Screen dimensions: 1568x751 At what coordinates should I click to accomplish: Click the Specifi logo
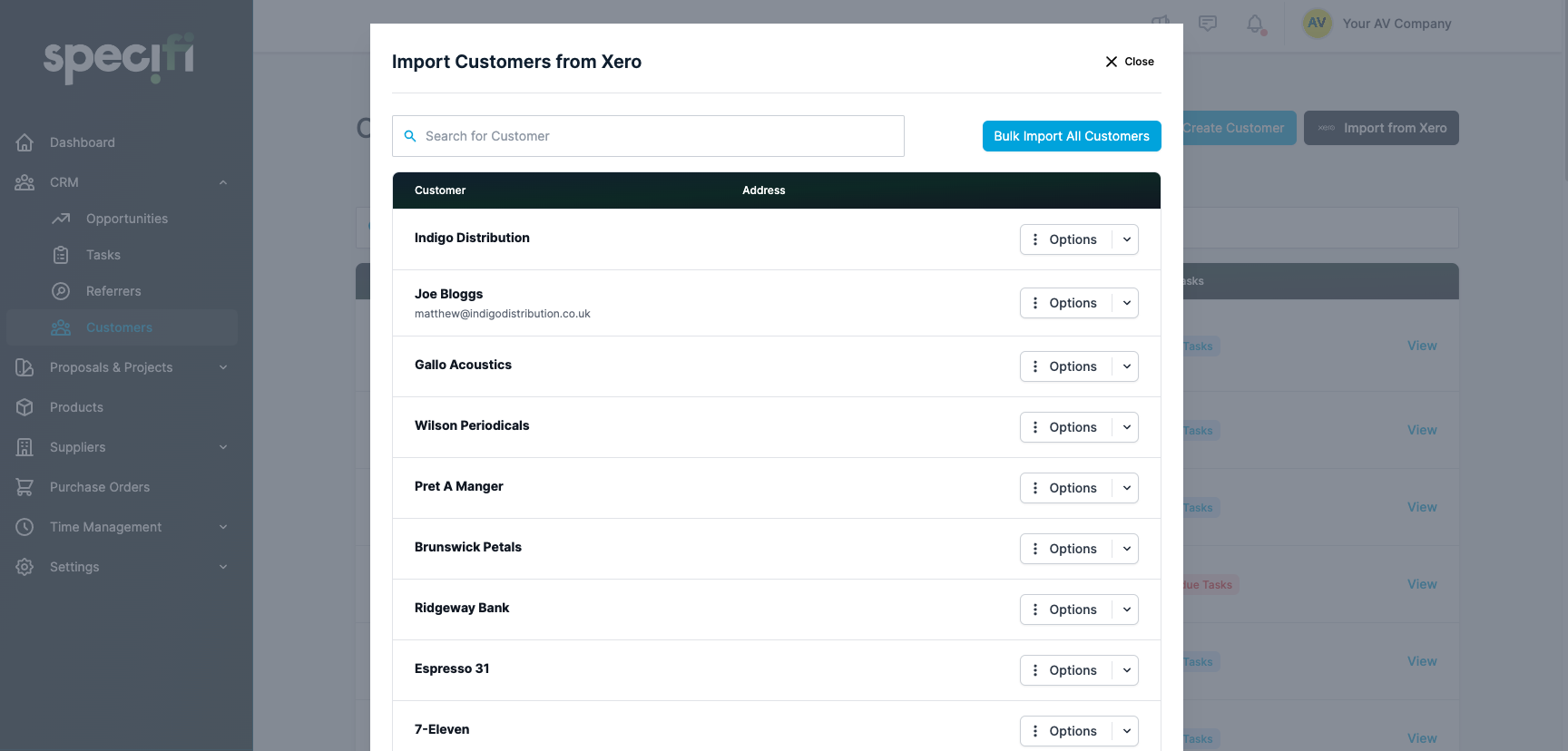(119, 59)
